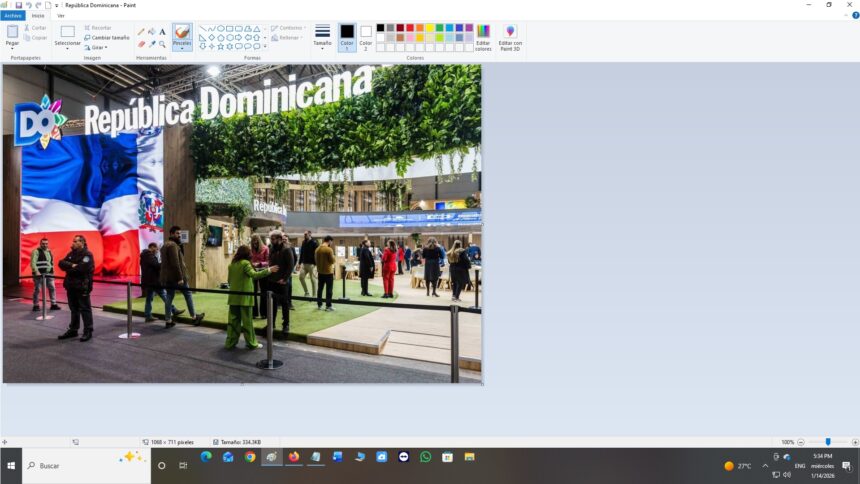Click the Paint help question mark icon
The image size is (860, 484).
coord(855,15)
